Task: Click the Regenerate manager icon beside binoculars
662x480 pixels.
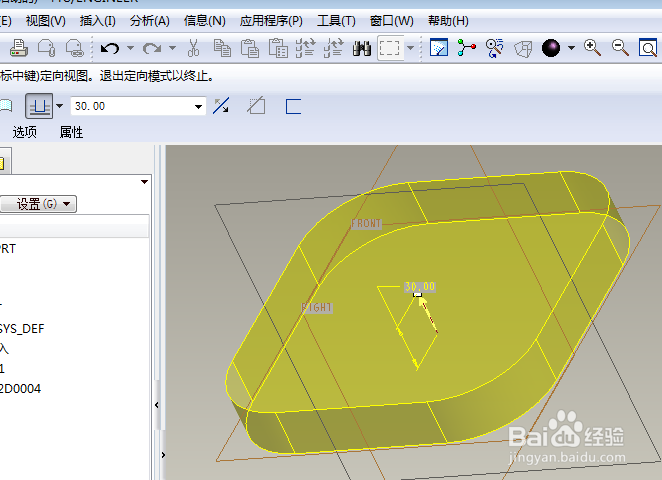Action: pyautogui.click(x=334, y=48)
